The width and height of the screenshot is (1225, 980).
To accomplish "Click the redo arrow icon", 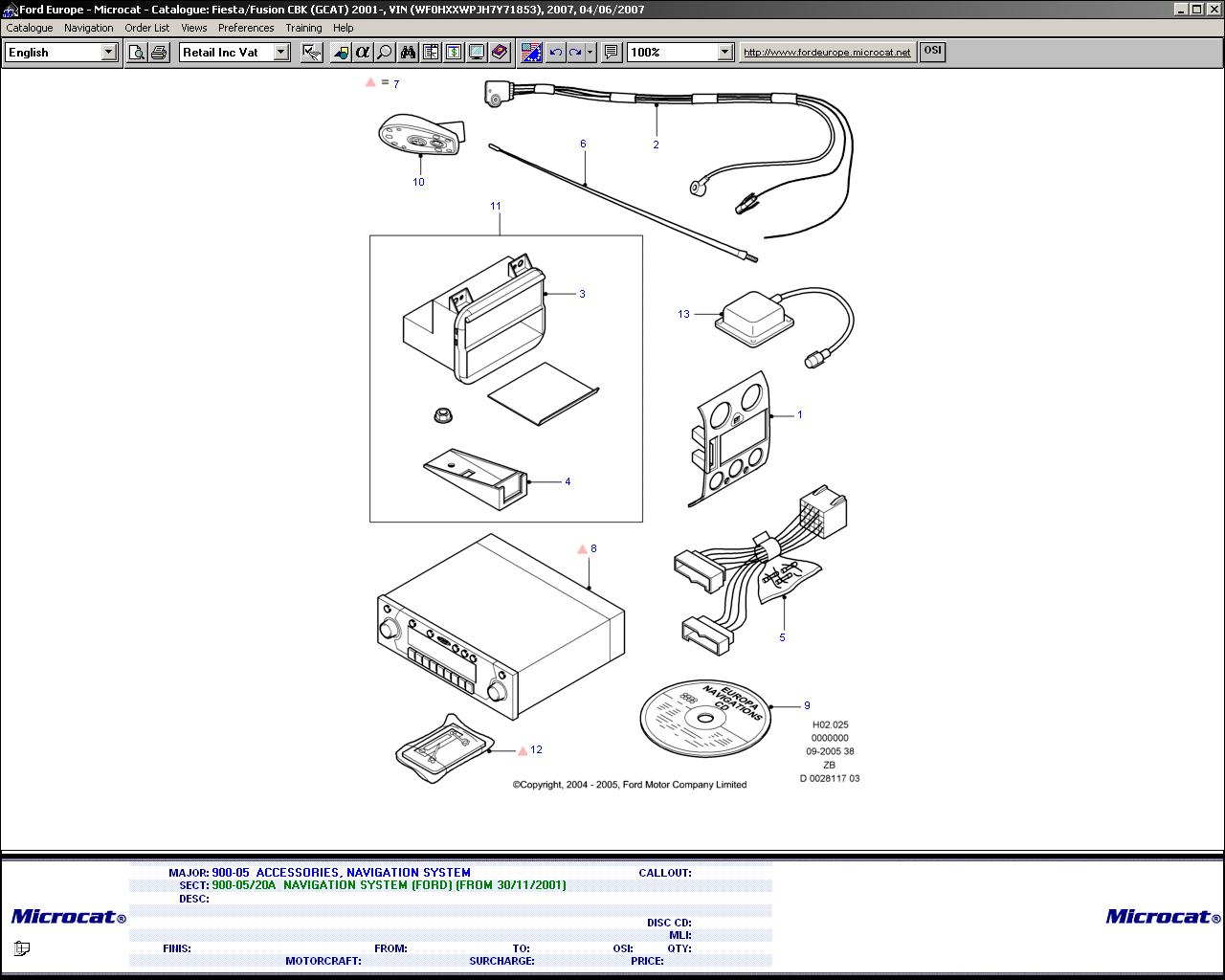I will tap(575, 53).
